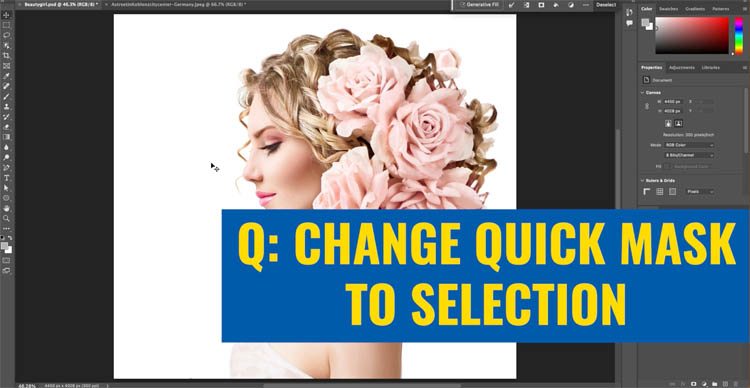The image size is (750, 388).
Task: Open the ruler units Pixels dropdown
Action: pos(700,191)
